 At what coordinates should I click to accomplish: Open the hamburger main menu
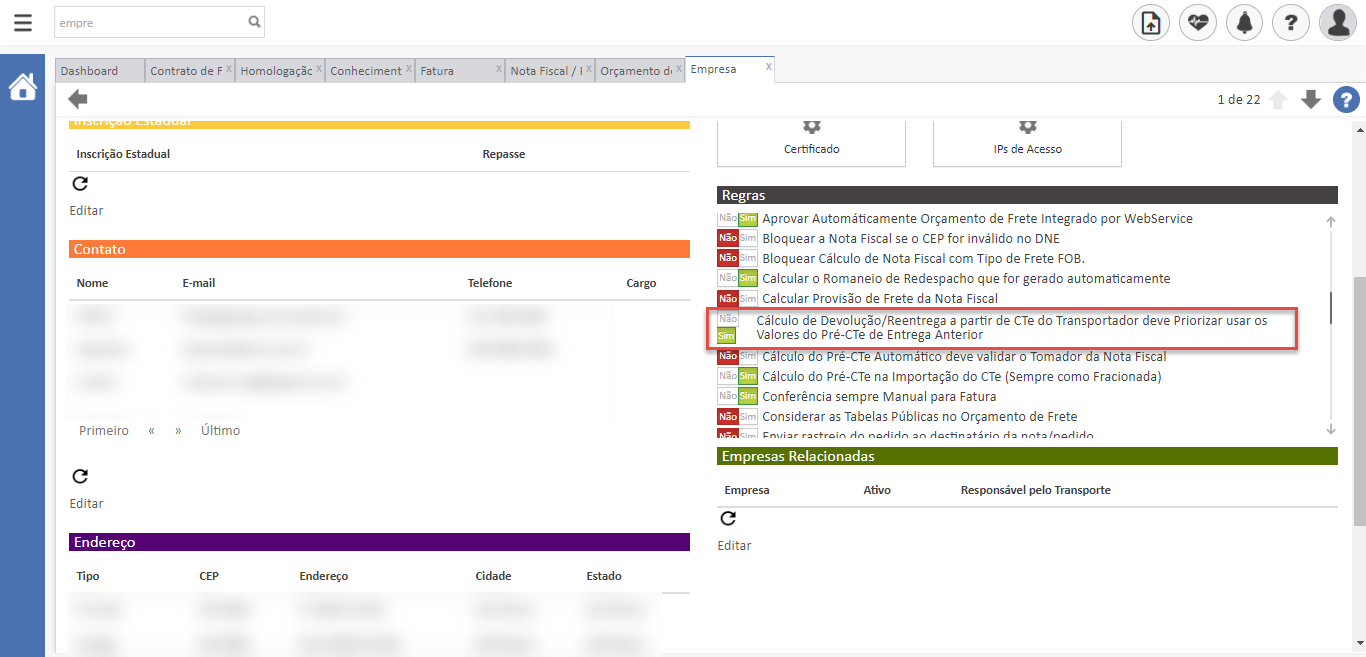(x=22, y=22)
